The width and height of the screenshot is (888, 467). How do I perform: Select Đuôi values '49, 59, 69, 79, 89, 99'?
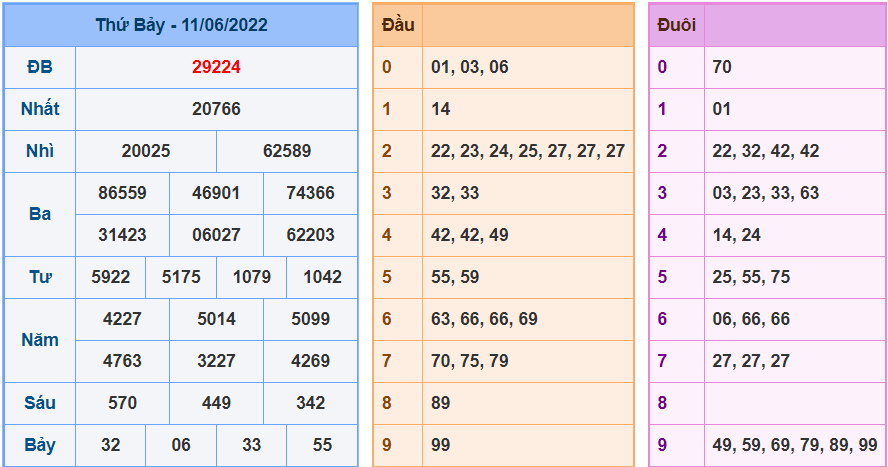[x=795, y=445]
